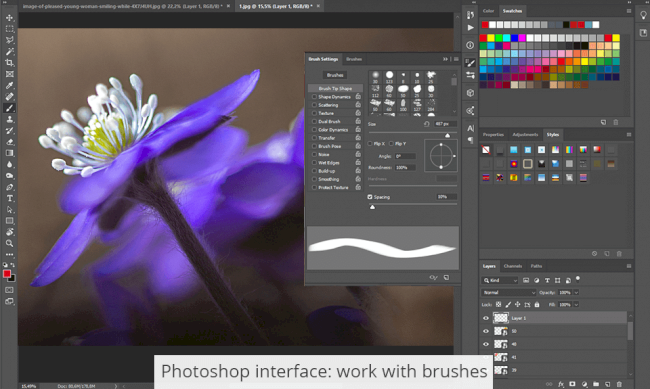Select Layer 1 thumbnail

[501, 318]
